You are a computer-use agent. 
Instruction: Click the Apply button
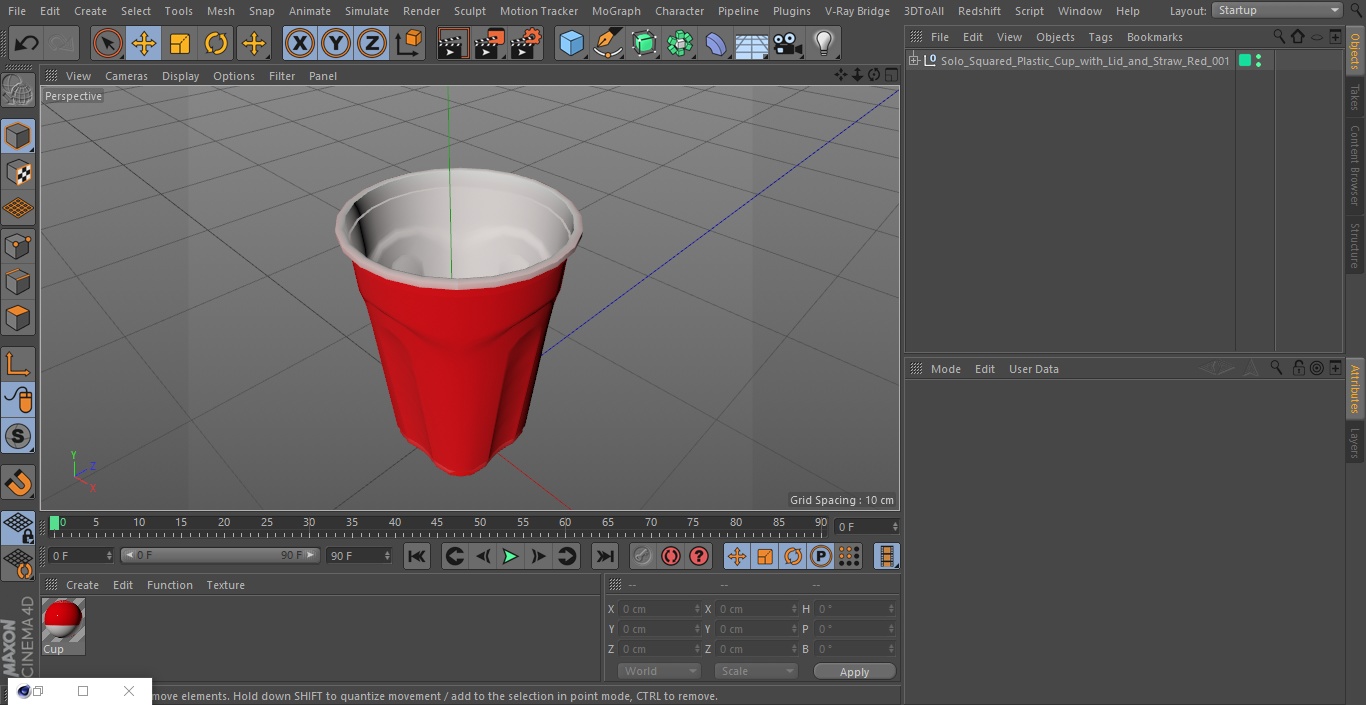pos(854,671)
